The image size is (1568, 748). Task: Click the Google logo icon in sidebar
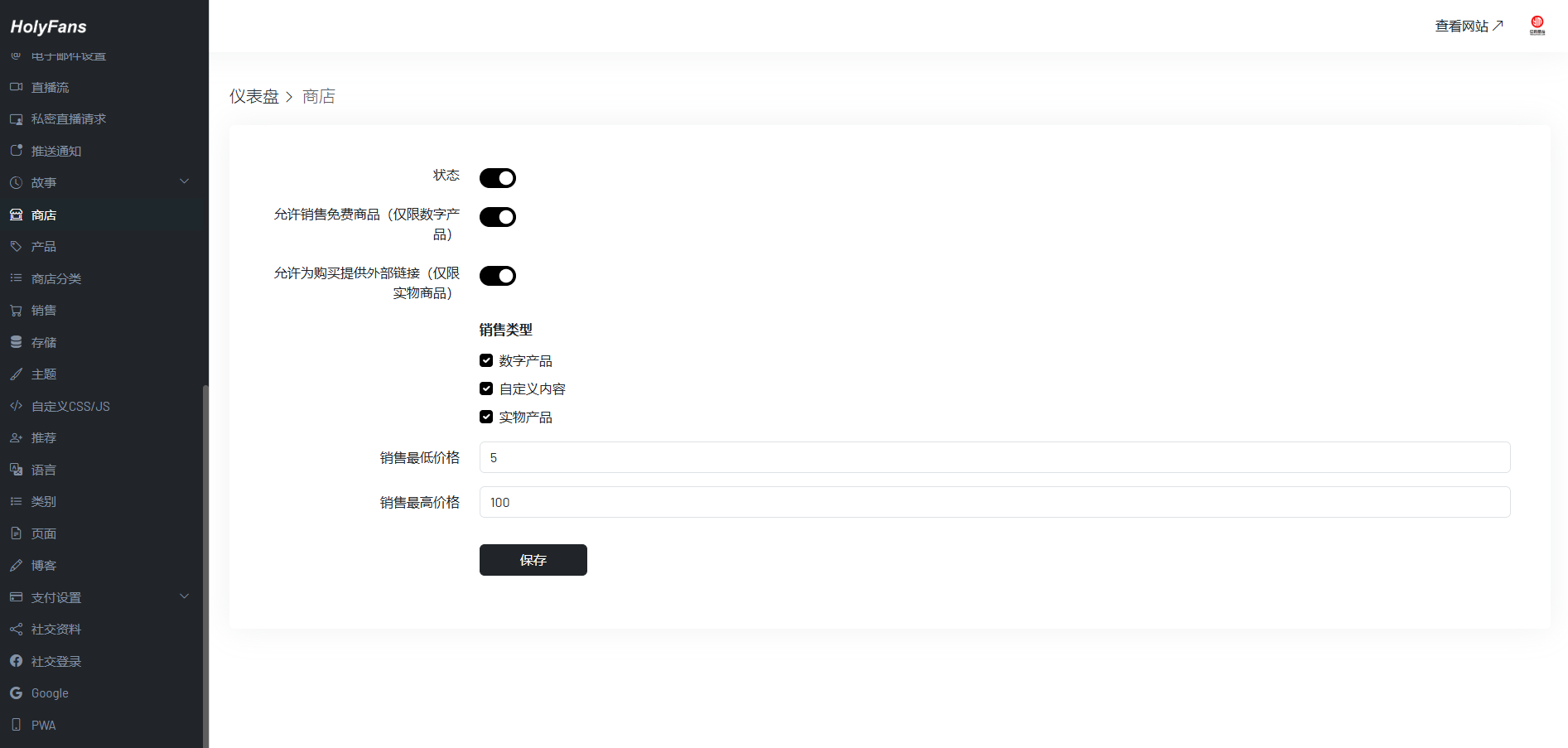point(16,693)
